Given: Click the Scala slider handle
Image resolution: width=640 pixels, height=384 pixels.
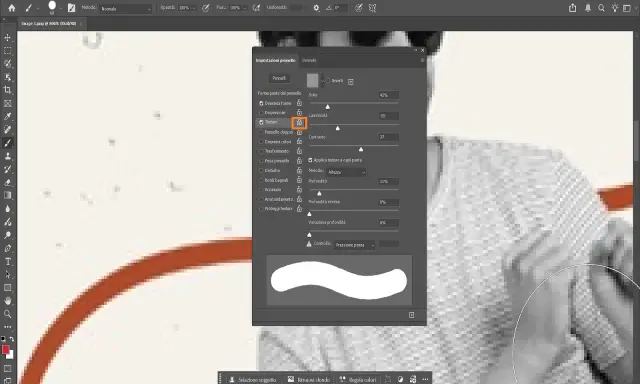Looking at the screenshot, I should pos(327,107).
